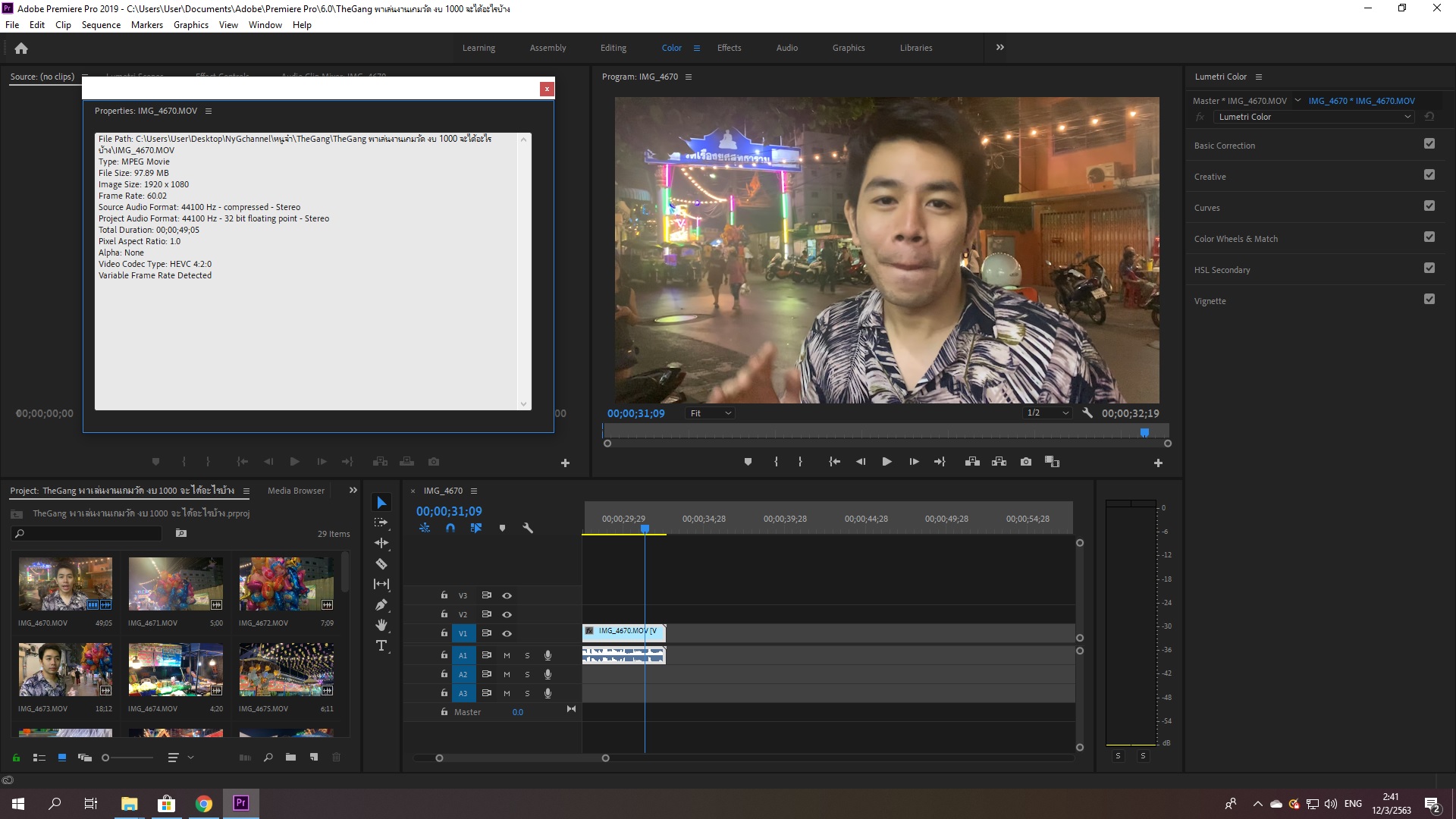1456x819 pixels.
Task: Select the Ripple Edit tool
Action: [381, 543]
